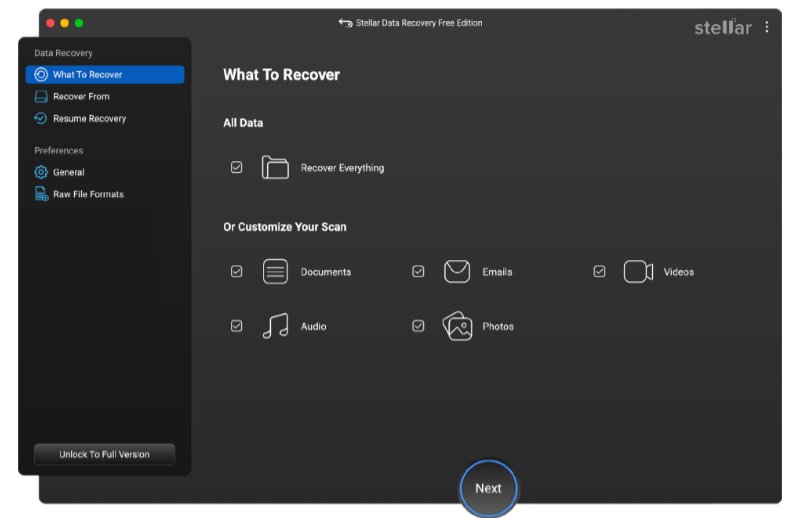Click Unlock To Full Version button
The height and width of the screenshot is (518, 799).
[x=104, y=455]
